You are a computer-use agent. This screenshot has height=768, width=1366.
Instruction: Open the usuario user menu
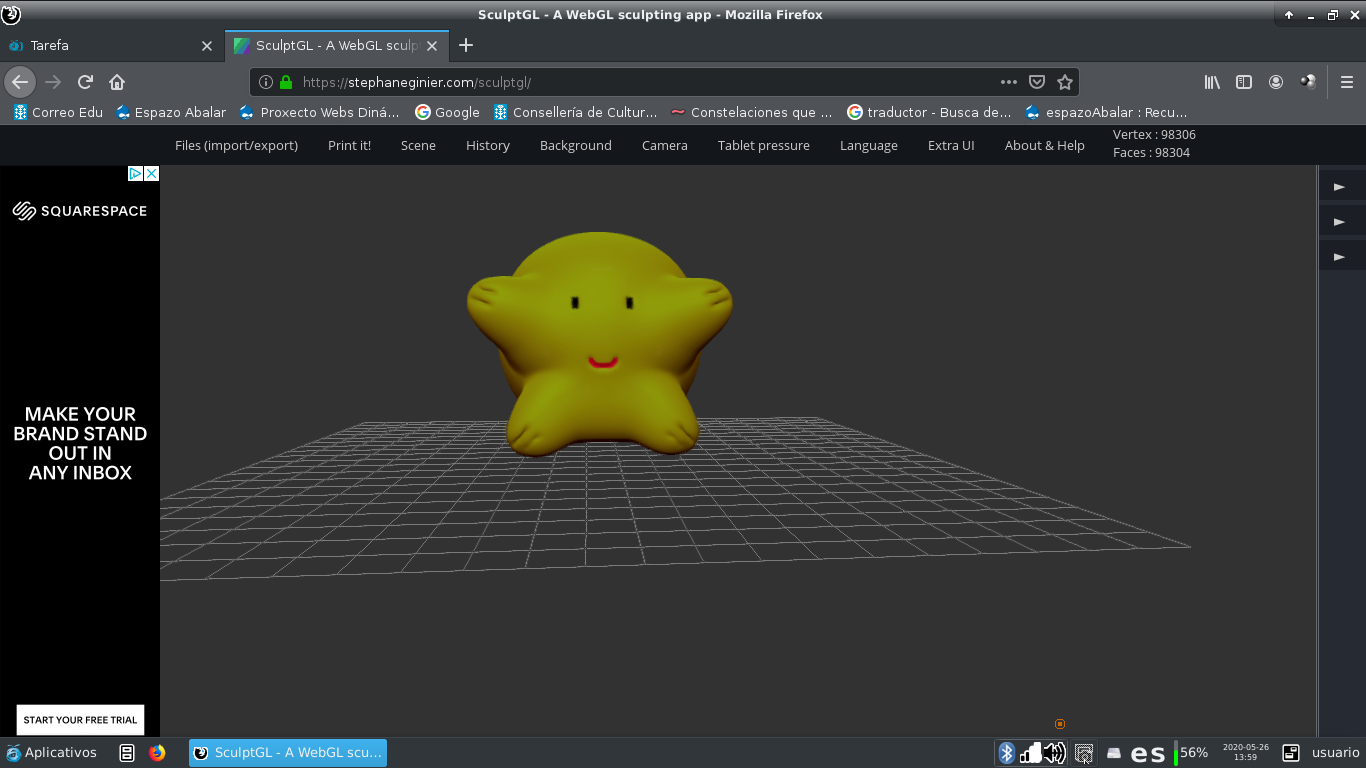point(1336,752)
